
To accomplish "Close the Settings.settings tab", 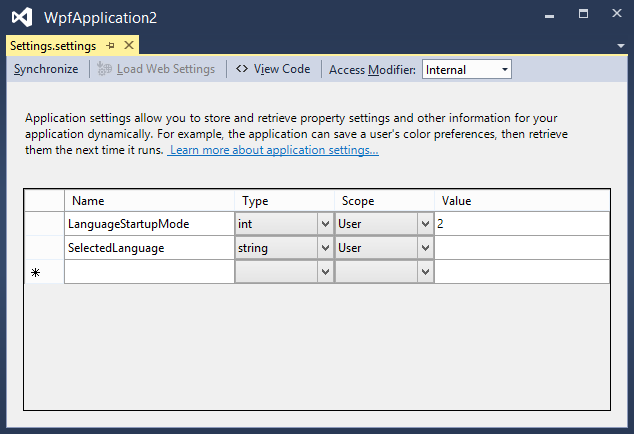I will [x=128, y=46].
